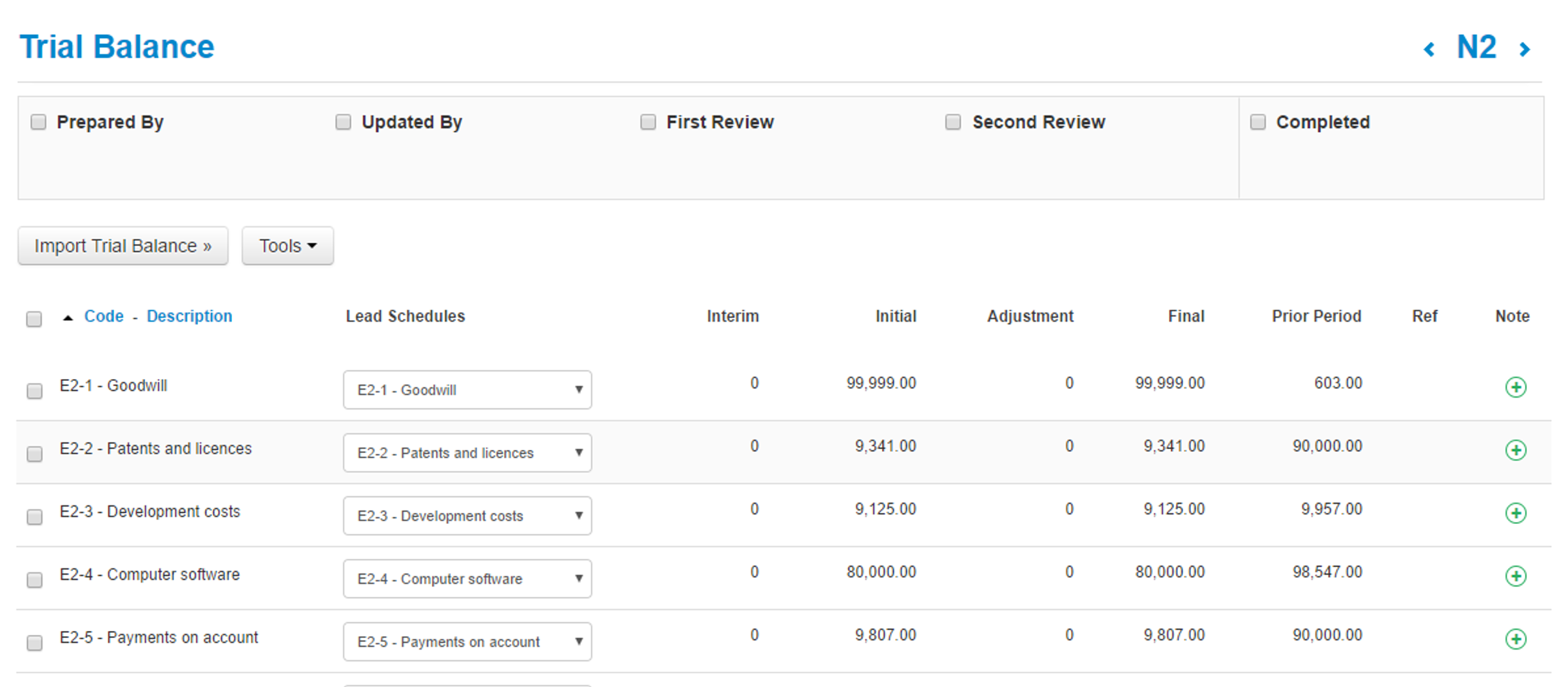This screenshot has width=1568, height=687.
Task: Add a note to Payments on account row
Action: click(1516, 639)
